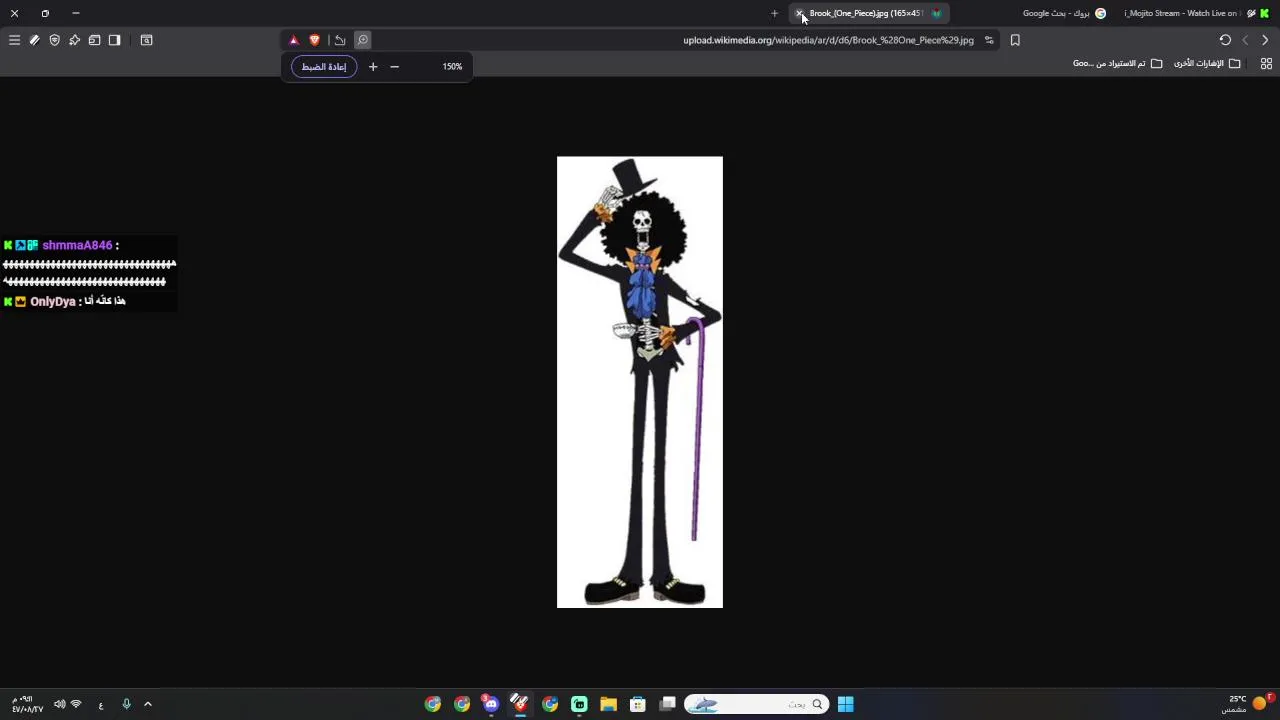Open the Brave main hamburger menu

(x=14, y=40)
